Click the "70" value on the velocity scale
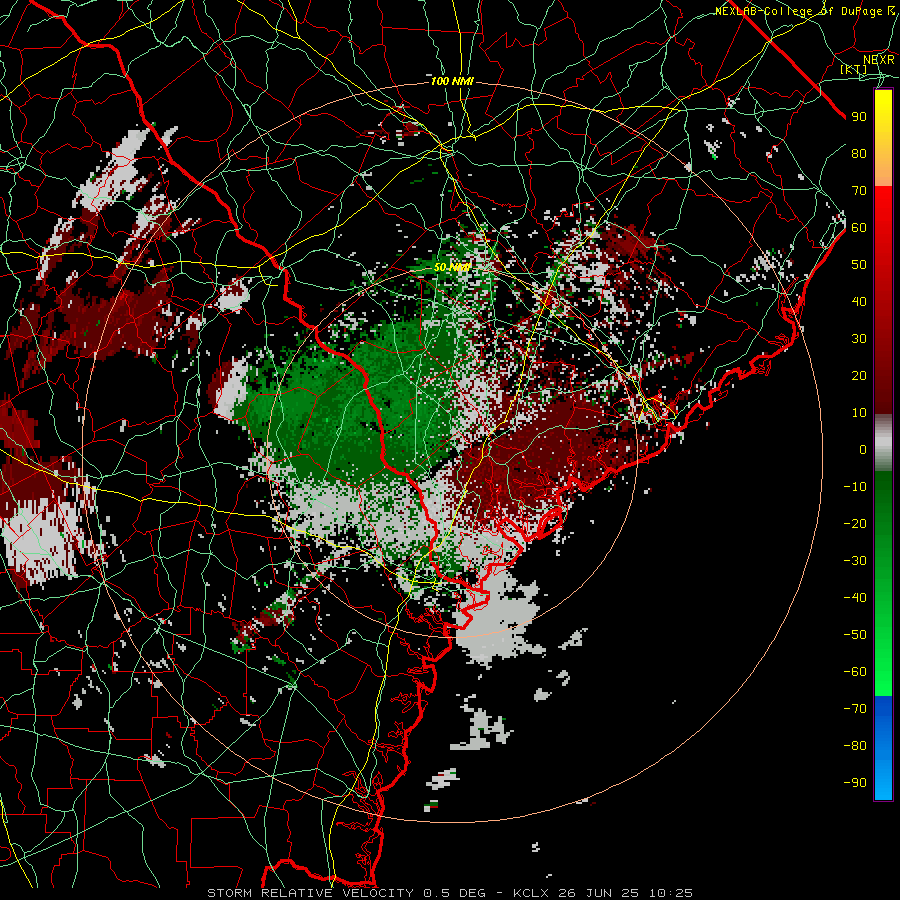 click(859, 191)
